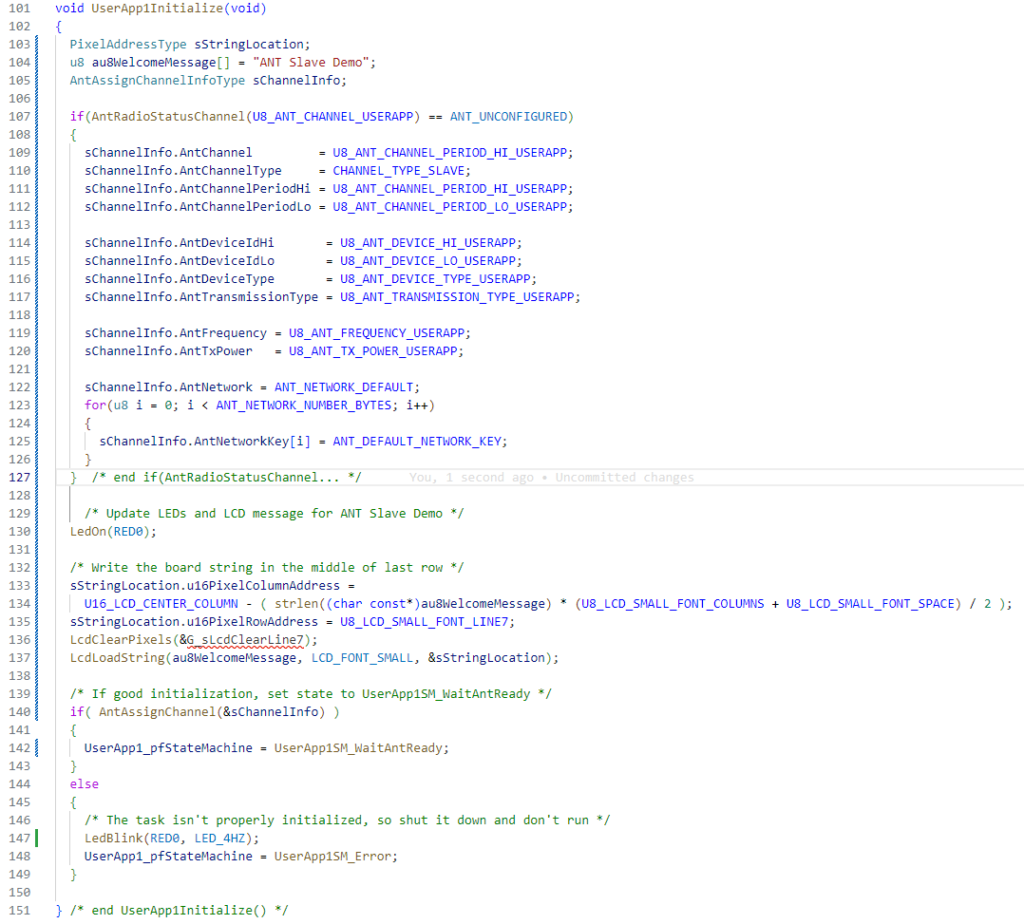This screenshot has height=924, width=1024.
Task: Click U8_ANT_CHANNEL_PERIOD_LO_USERAPP constant
Action: click(x=449, y=207)
